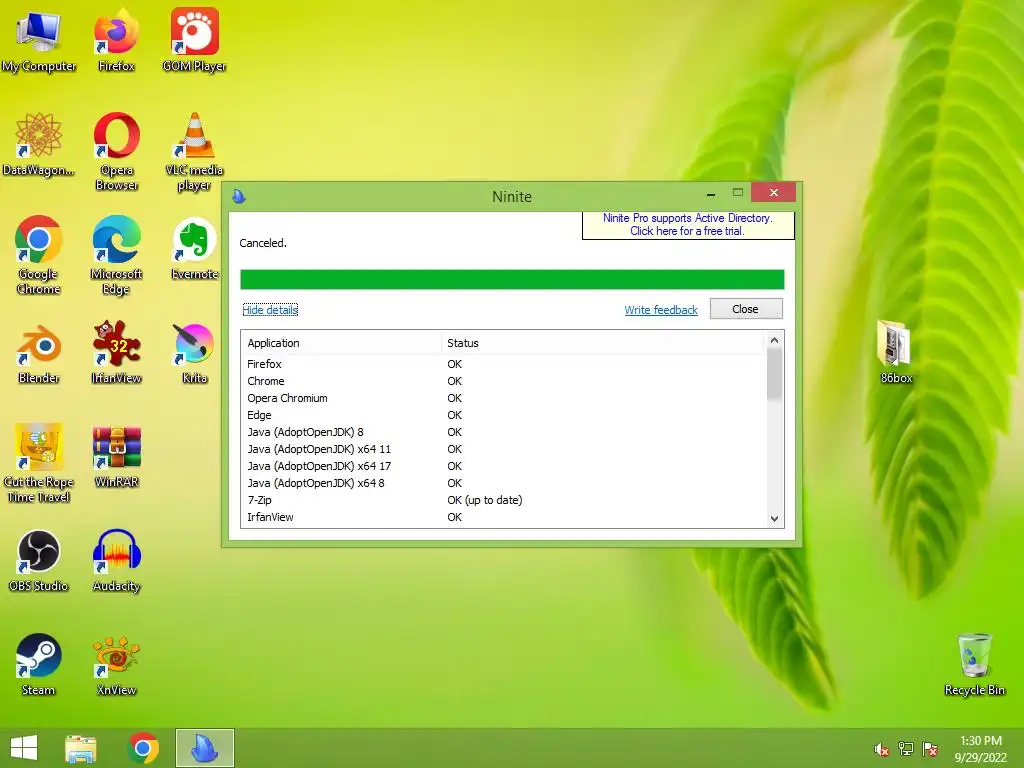Open the network tray icon
Image resolution: width=1024 pixels, height=768 pixels.
coord(906,749)
